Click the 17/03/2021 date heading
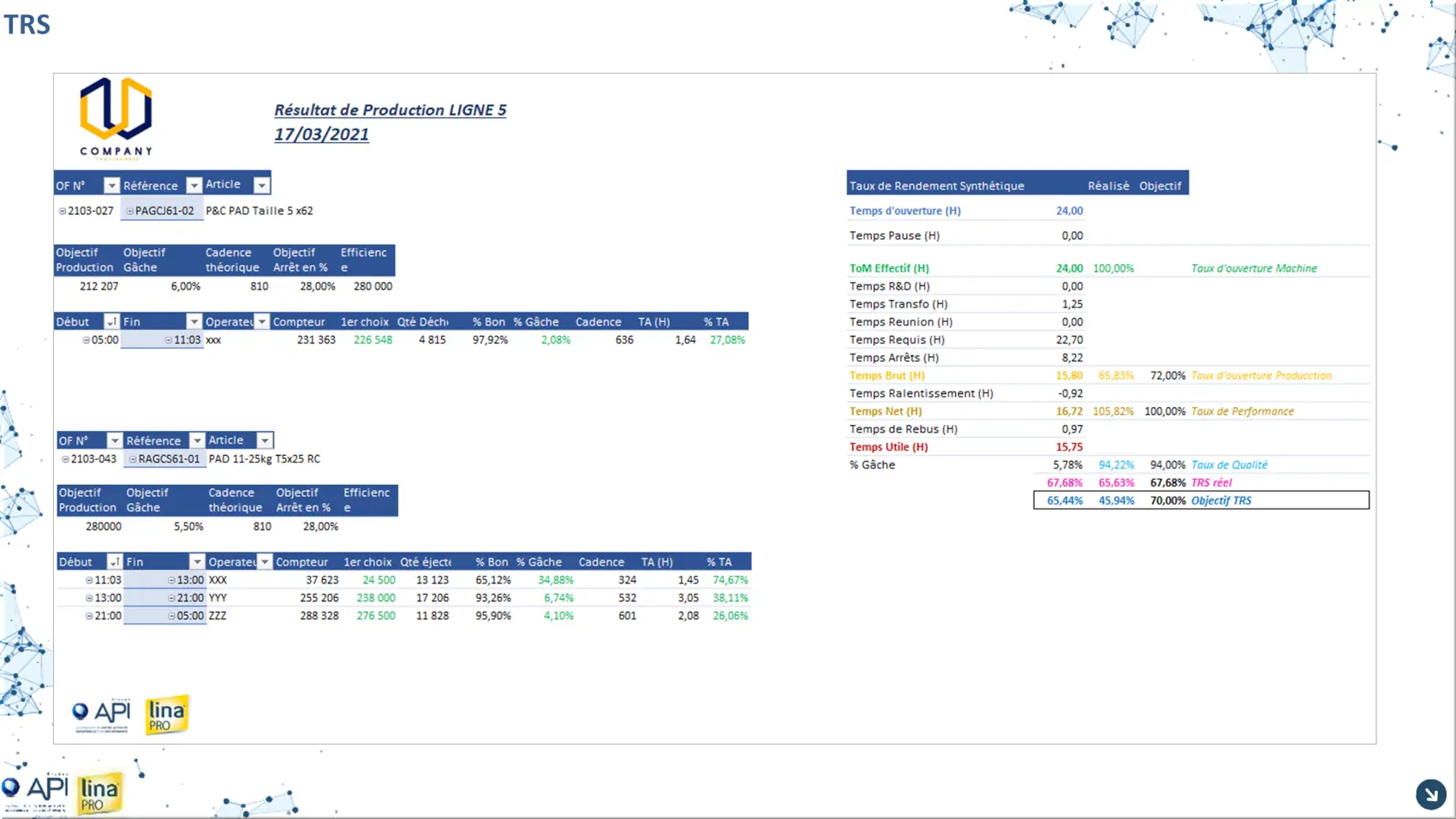Screen dimensions: 1456x819 pyautogui.click(x=321, y=135)
